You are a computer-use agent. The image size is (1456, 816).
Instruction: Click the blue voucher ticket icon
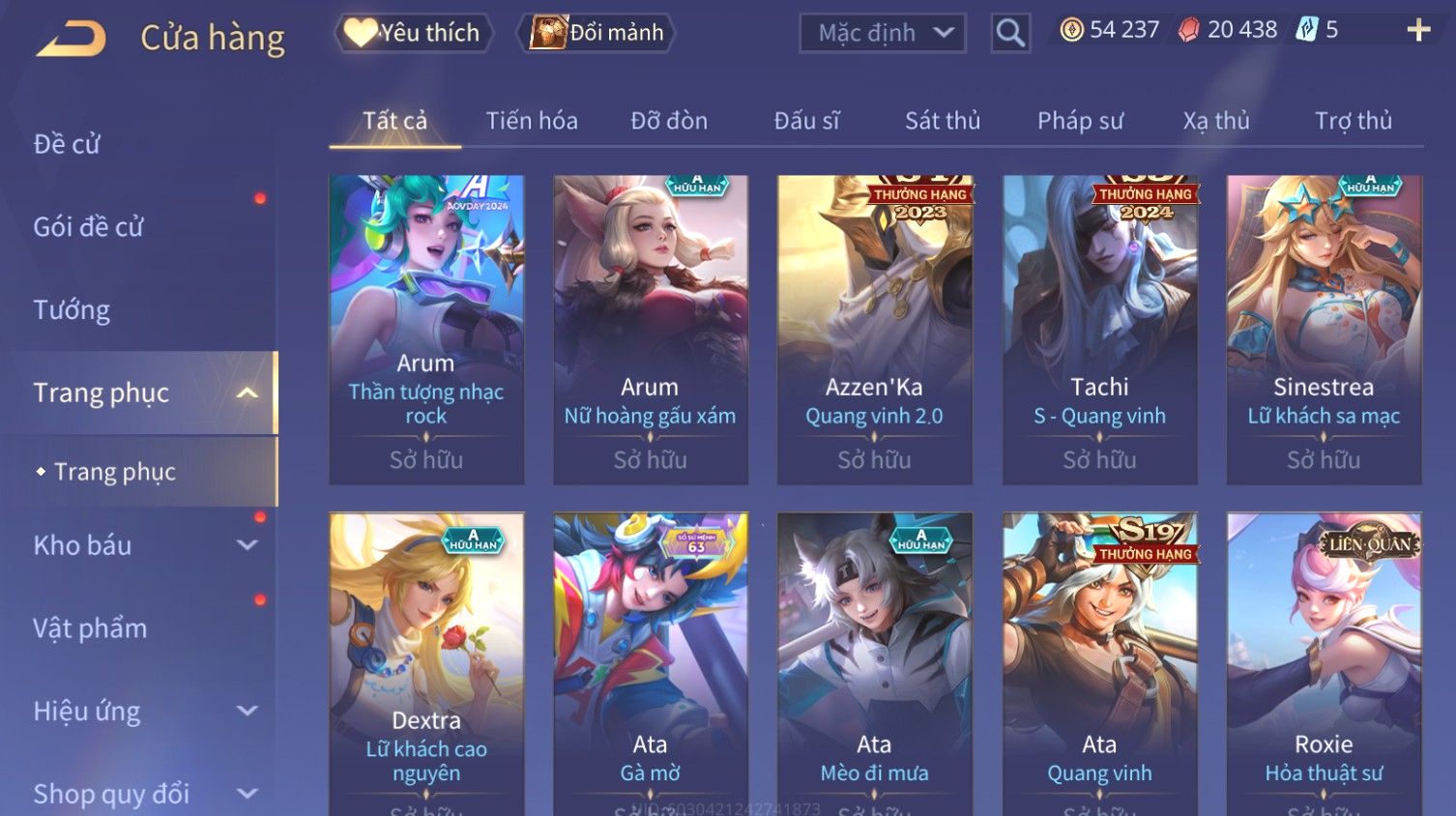[x=1307, y=30]
